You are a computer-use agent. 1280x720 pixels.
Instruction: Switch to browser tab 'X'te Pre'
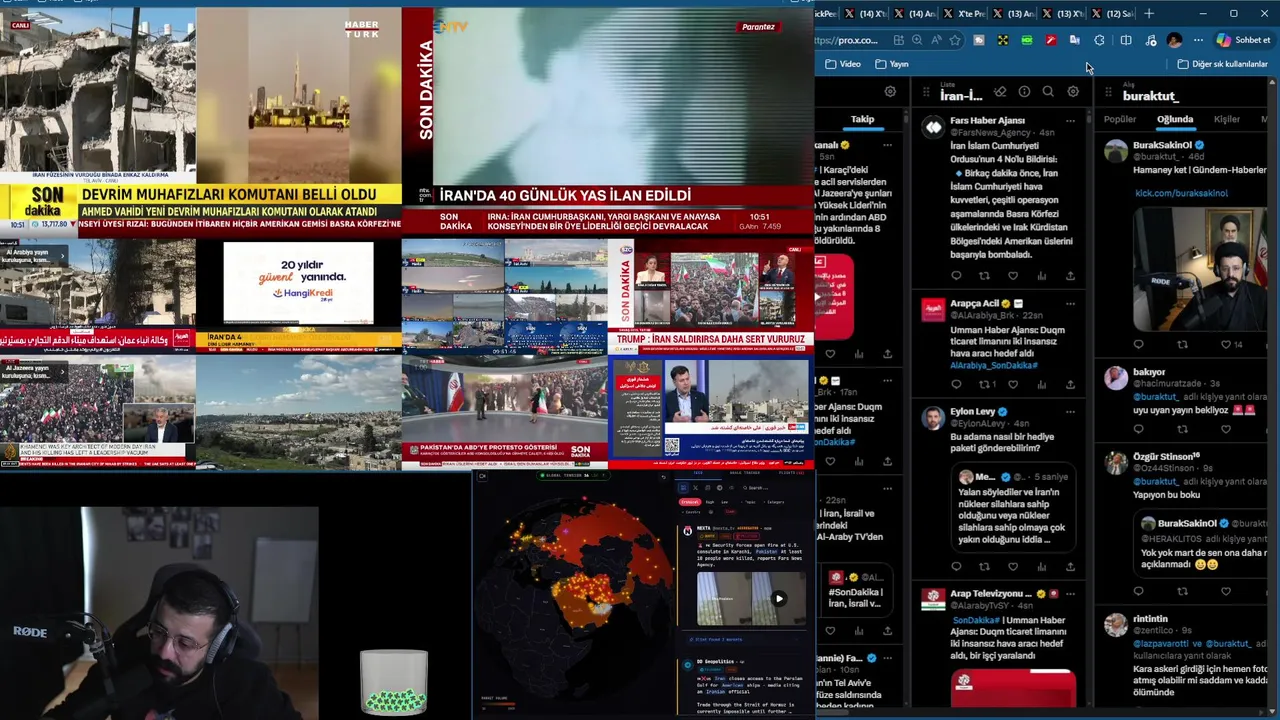tap(963, 14)
